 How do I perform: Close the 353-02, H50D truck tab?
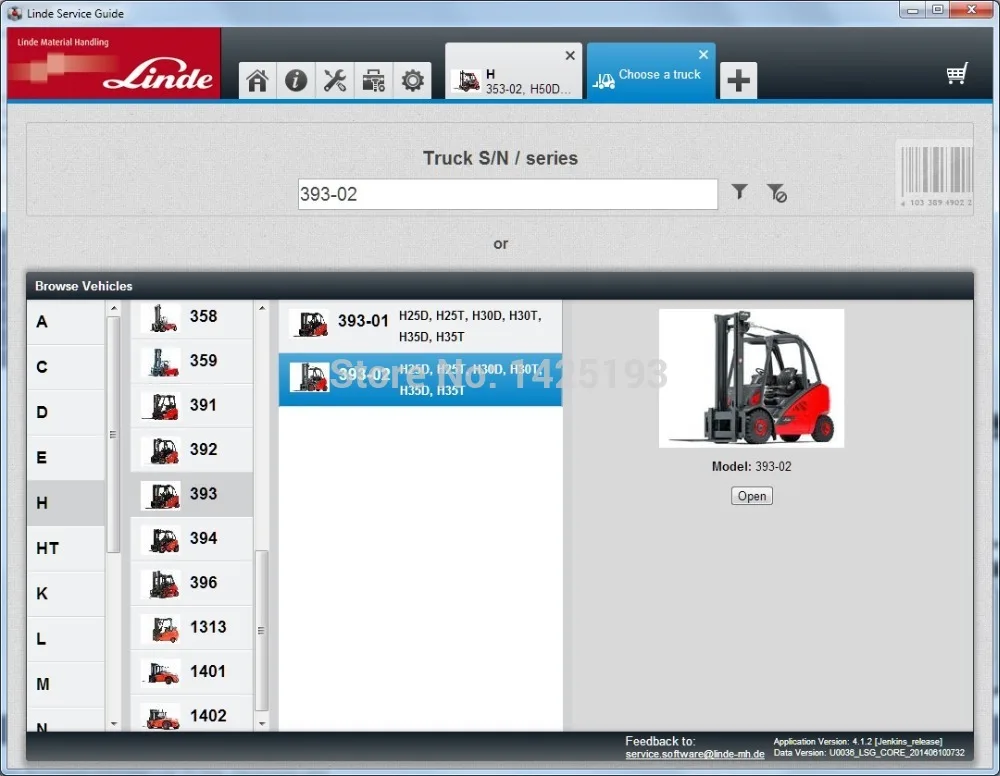570,55
